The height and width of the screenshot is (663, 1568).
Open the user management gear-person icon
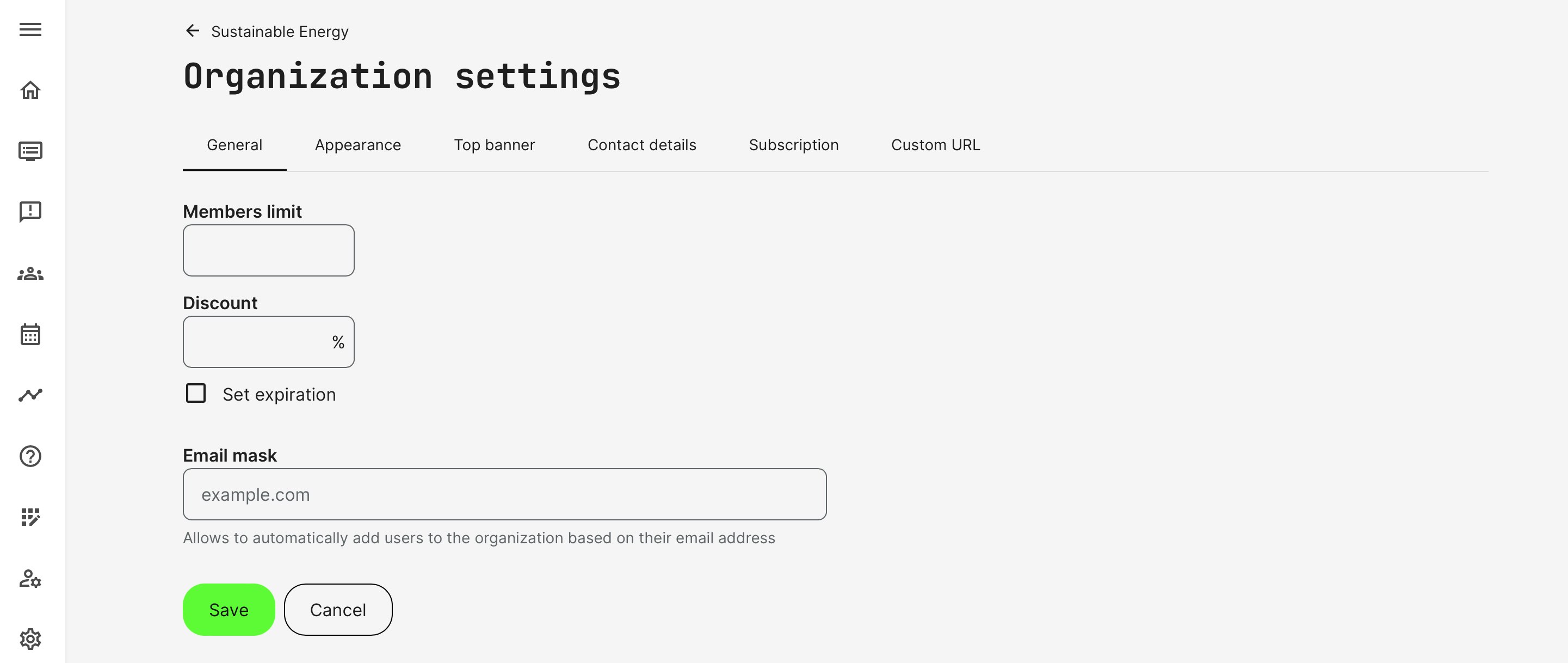30,578
